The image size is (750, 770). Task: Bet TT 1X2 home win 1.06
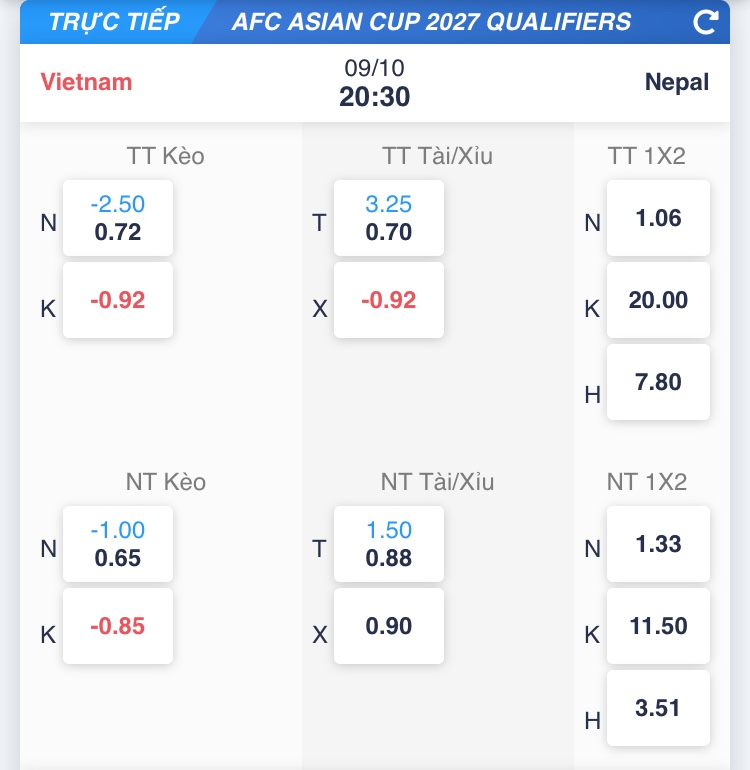click(658, 218)
